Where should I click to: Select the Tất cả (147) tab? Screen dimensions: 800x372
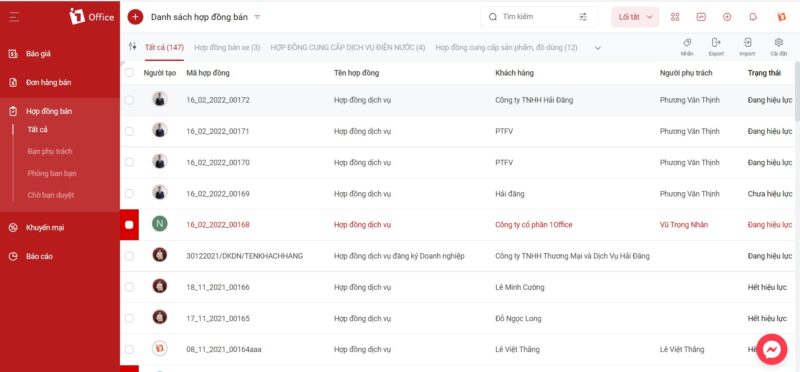pos(164,47)
